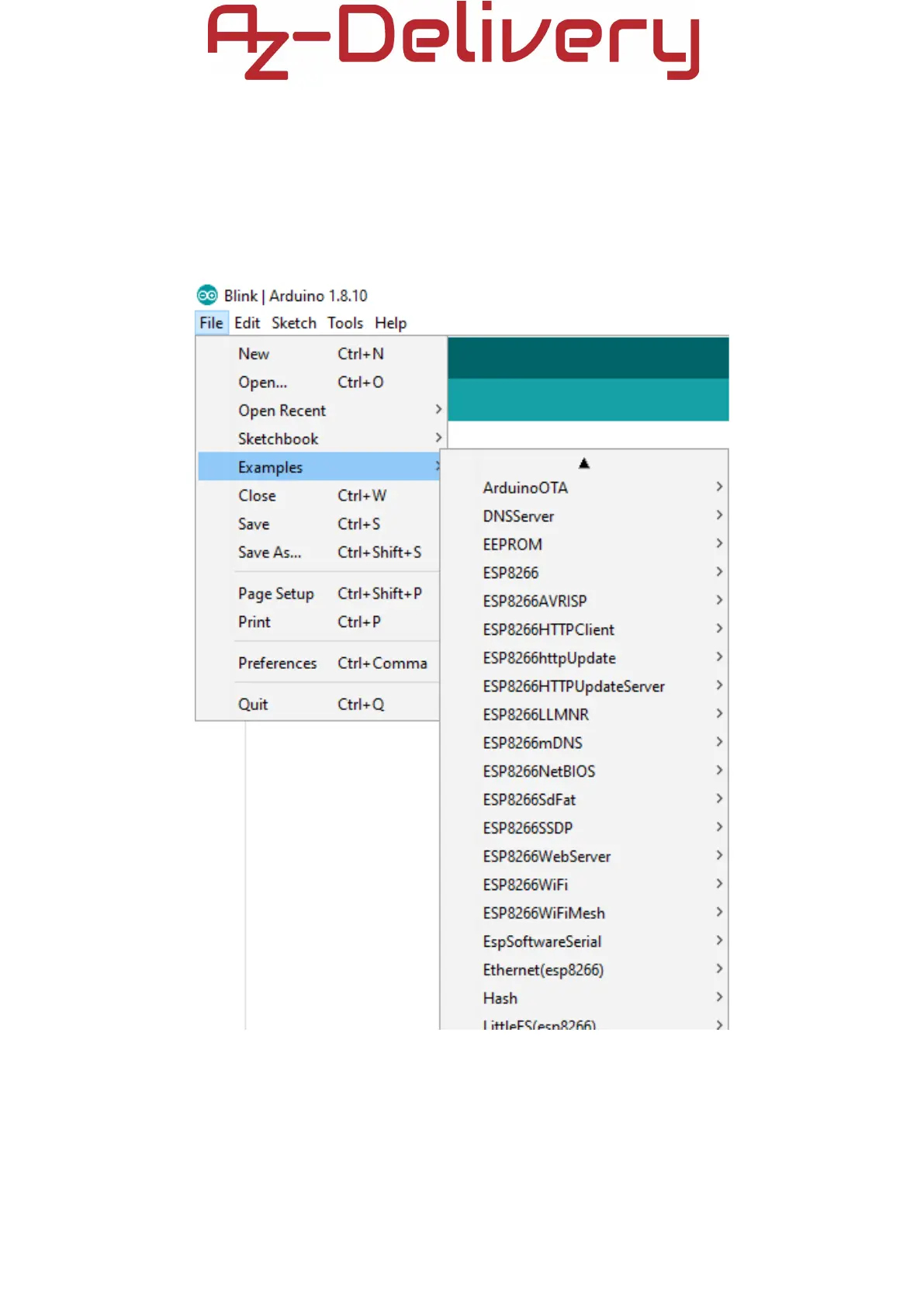The image size is (924, 1306).
Task: Expand ESP8266HTTPClient examples submenu
Action: [x=584, y=629]
